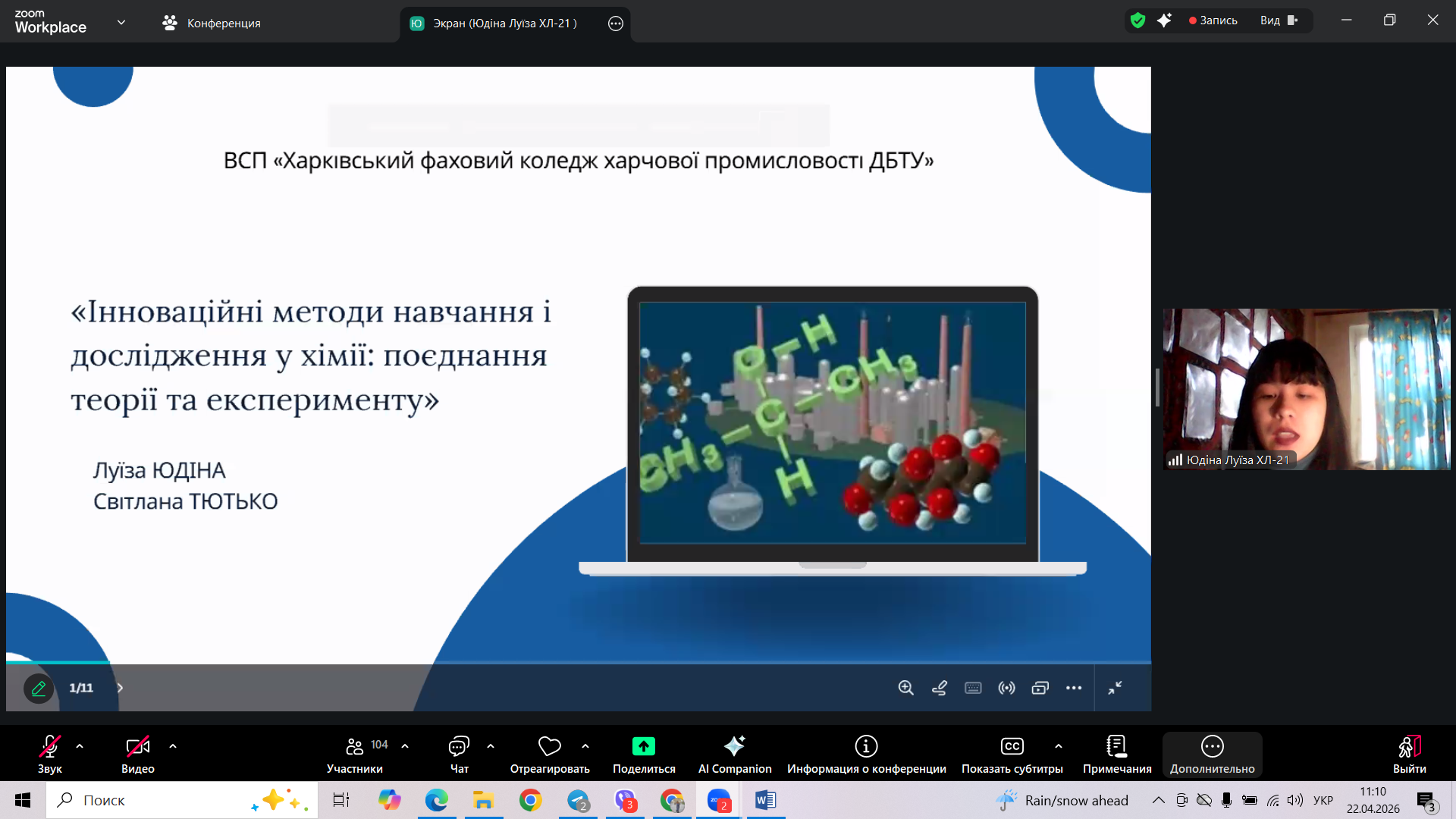This screenshot has width=1456, height=819.
Task: Expand participants options arrow
Action: click(x=405, y=746)
